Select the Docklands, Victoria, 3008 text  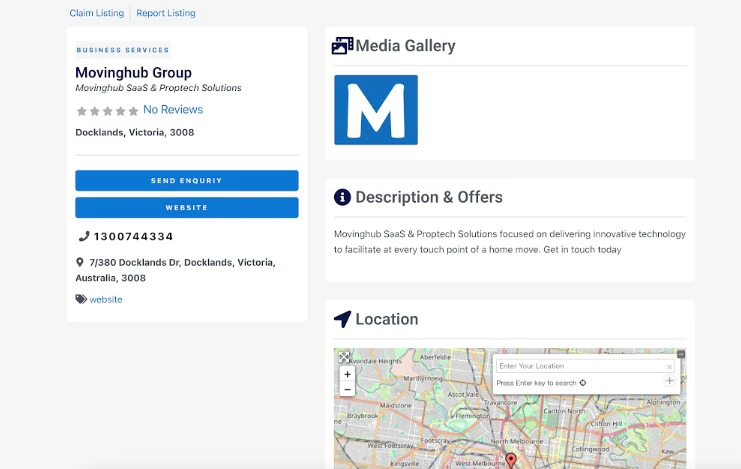[x=135, y=132]
